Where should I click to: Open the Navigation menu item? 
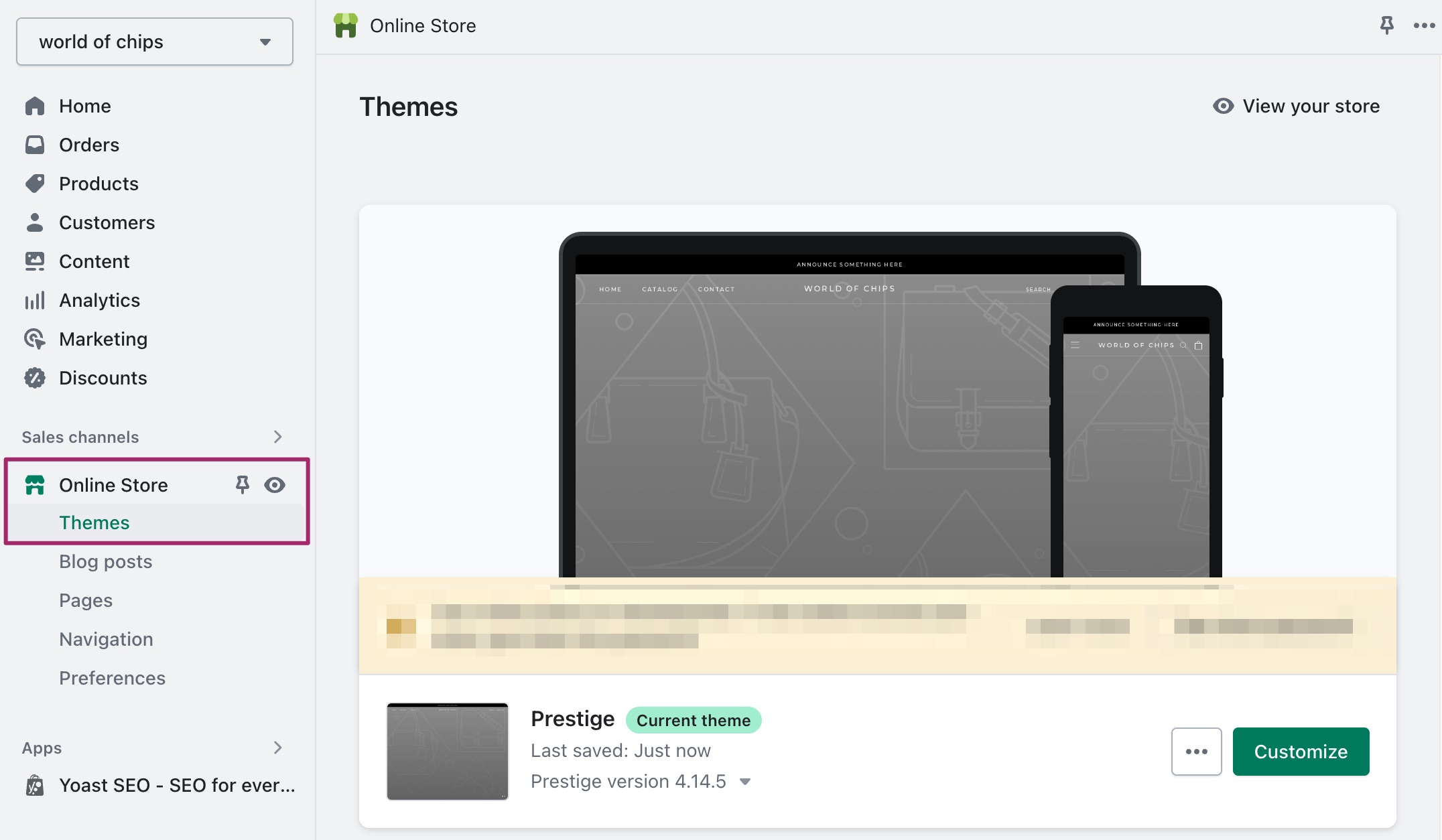[x=106, y=639]
